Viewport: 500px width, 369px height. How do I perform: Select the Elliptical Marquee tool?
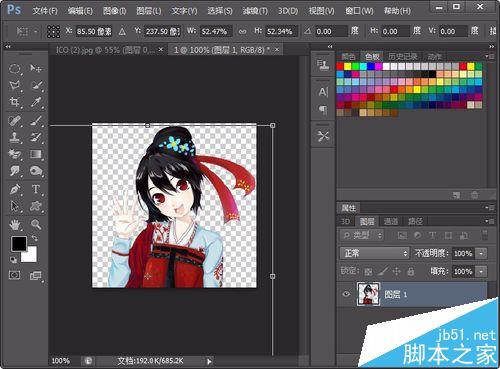pyautogui.click(x=14, y=69)
